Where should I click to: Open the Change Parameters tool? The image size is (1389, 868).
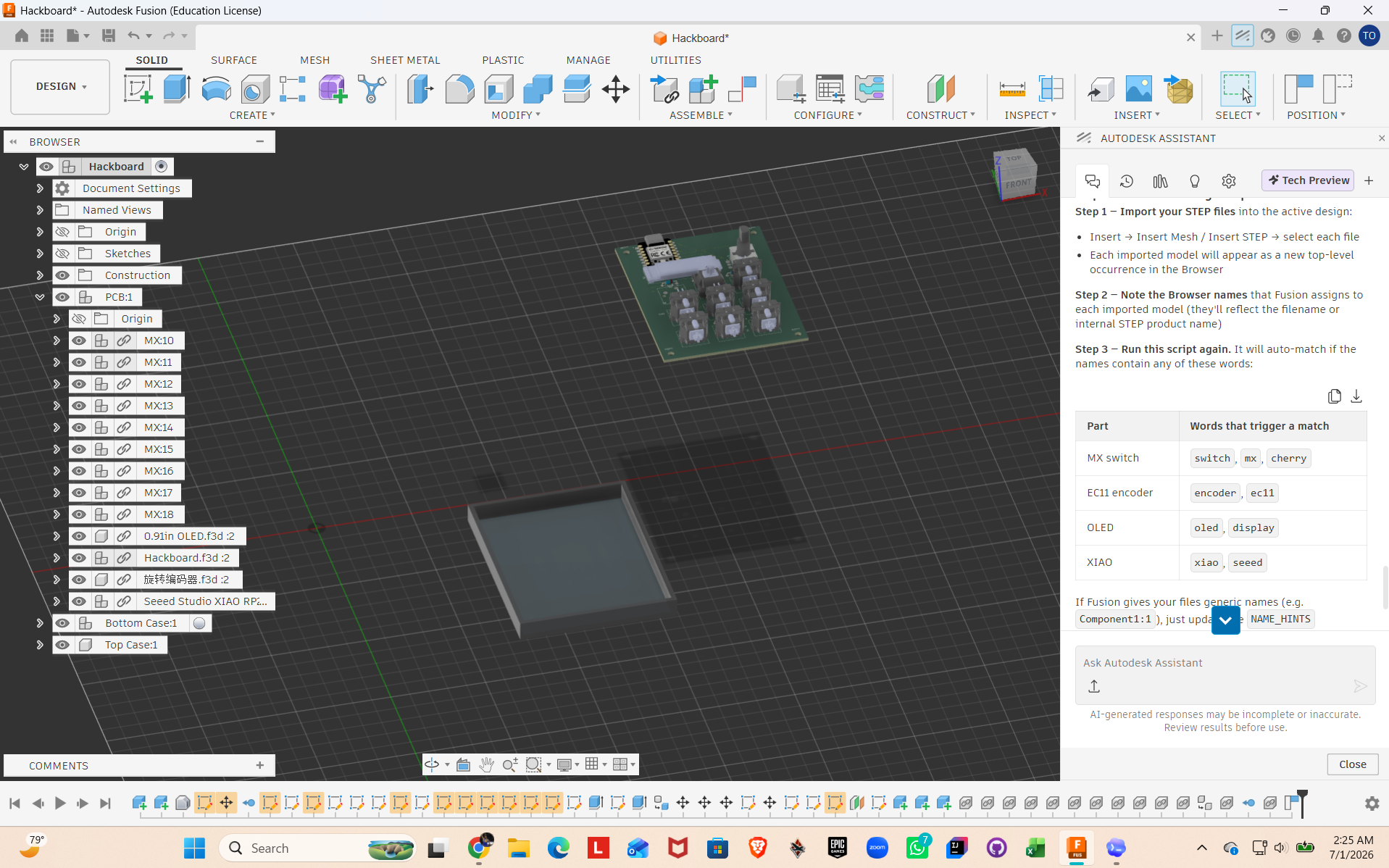tap(830, 89)
